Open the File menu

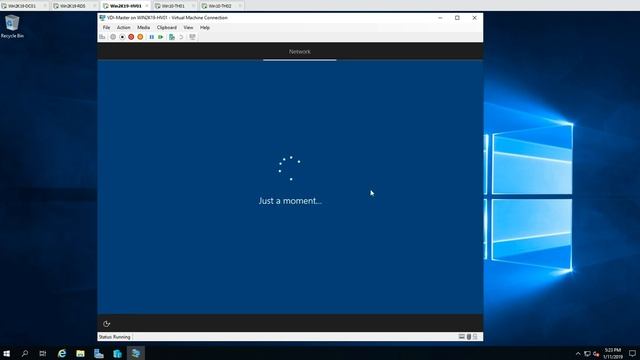click(107, 27)
